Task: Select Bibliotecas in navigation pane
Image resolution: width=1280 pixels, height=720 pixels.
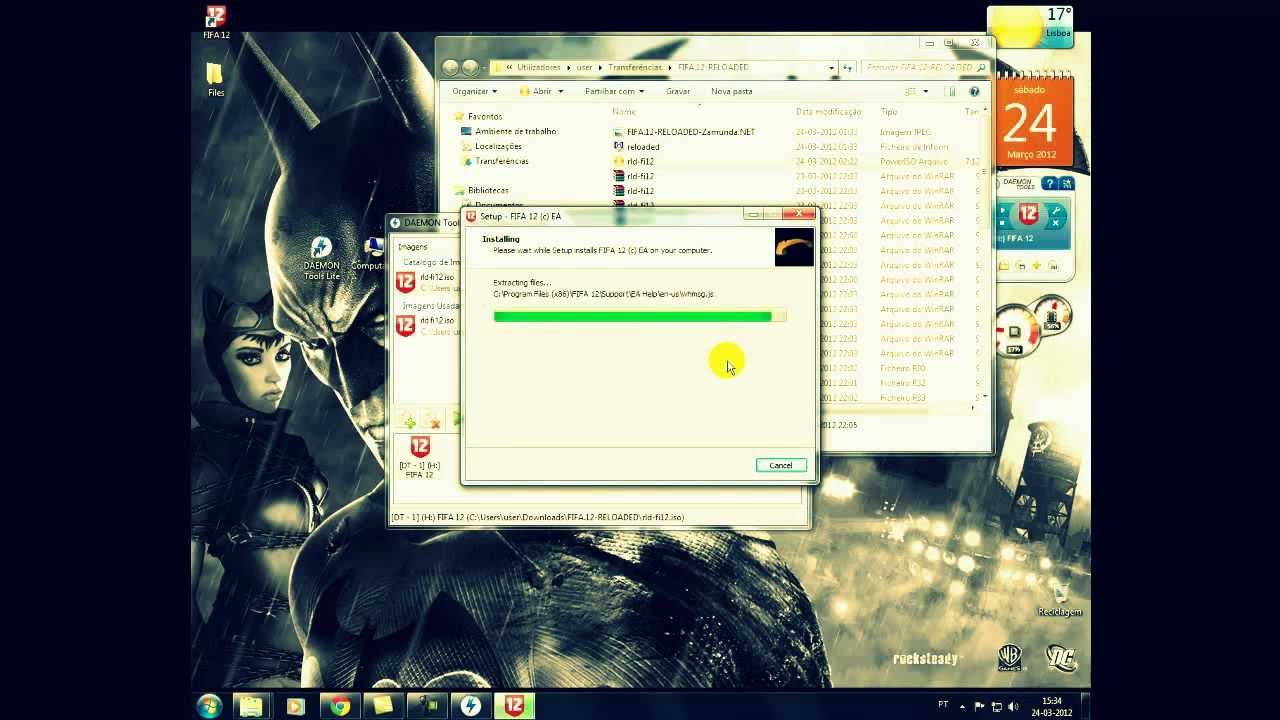Action: [488, 190]
